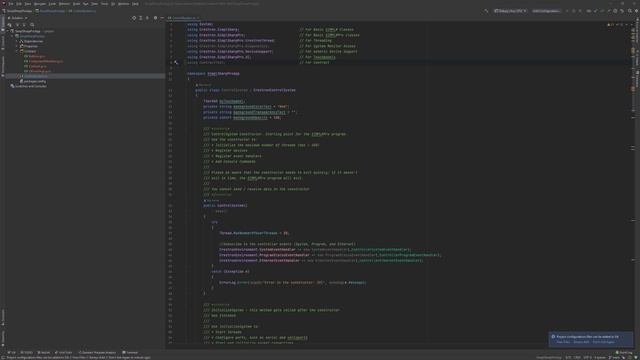Open the Unit Tests tool window tab
Image resolution: width=640 pixels, height=360 pixels.
(x=63, y=353)
